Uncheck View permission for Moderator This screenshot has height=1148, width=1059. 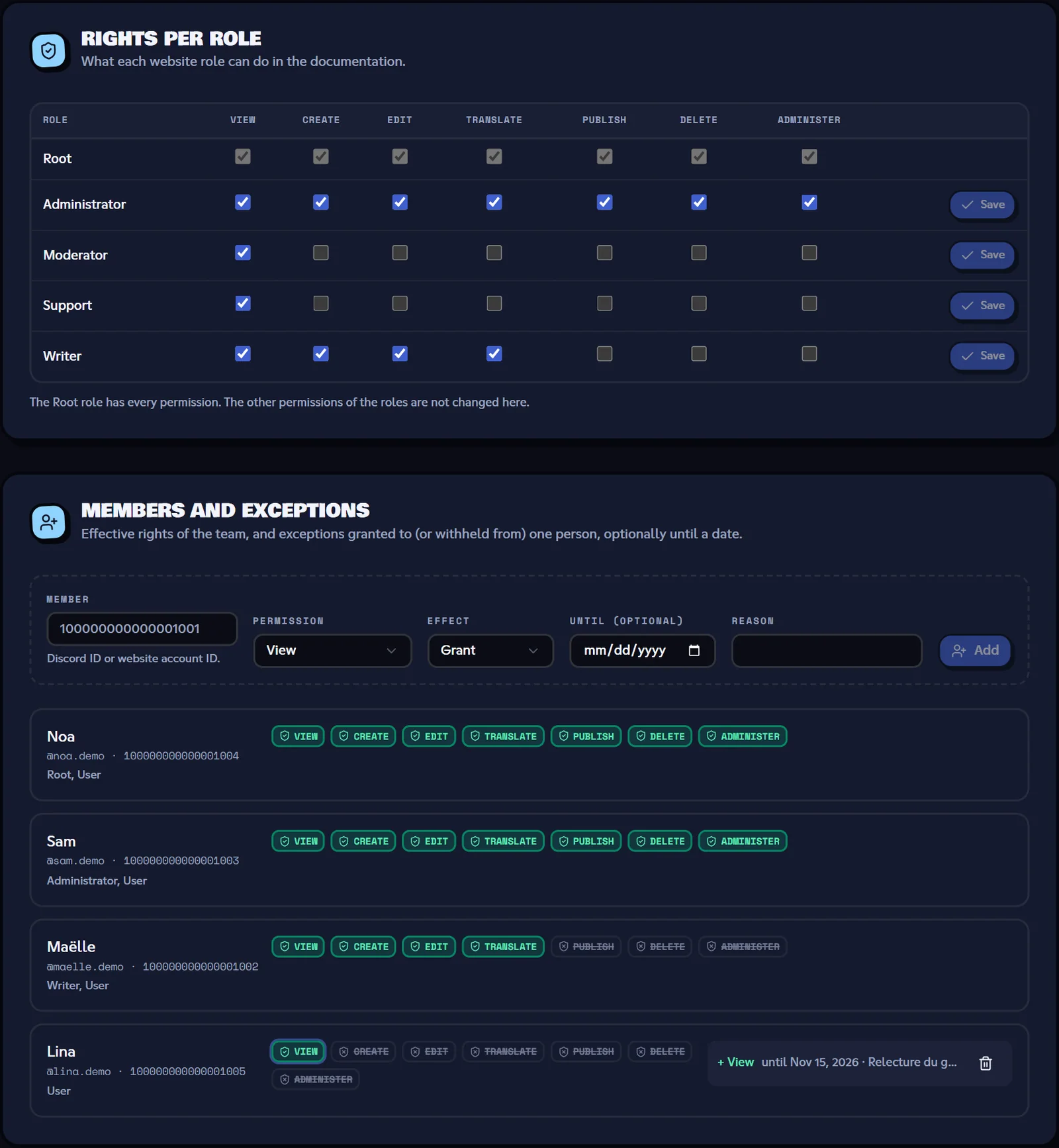point(243,253)
